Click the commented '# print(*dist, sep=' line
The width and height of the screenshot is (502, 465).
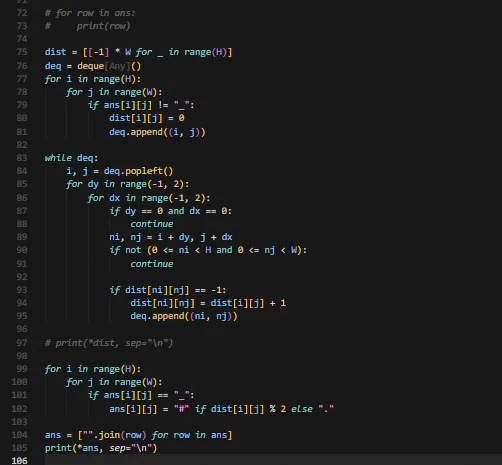pos(109,343)
